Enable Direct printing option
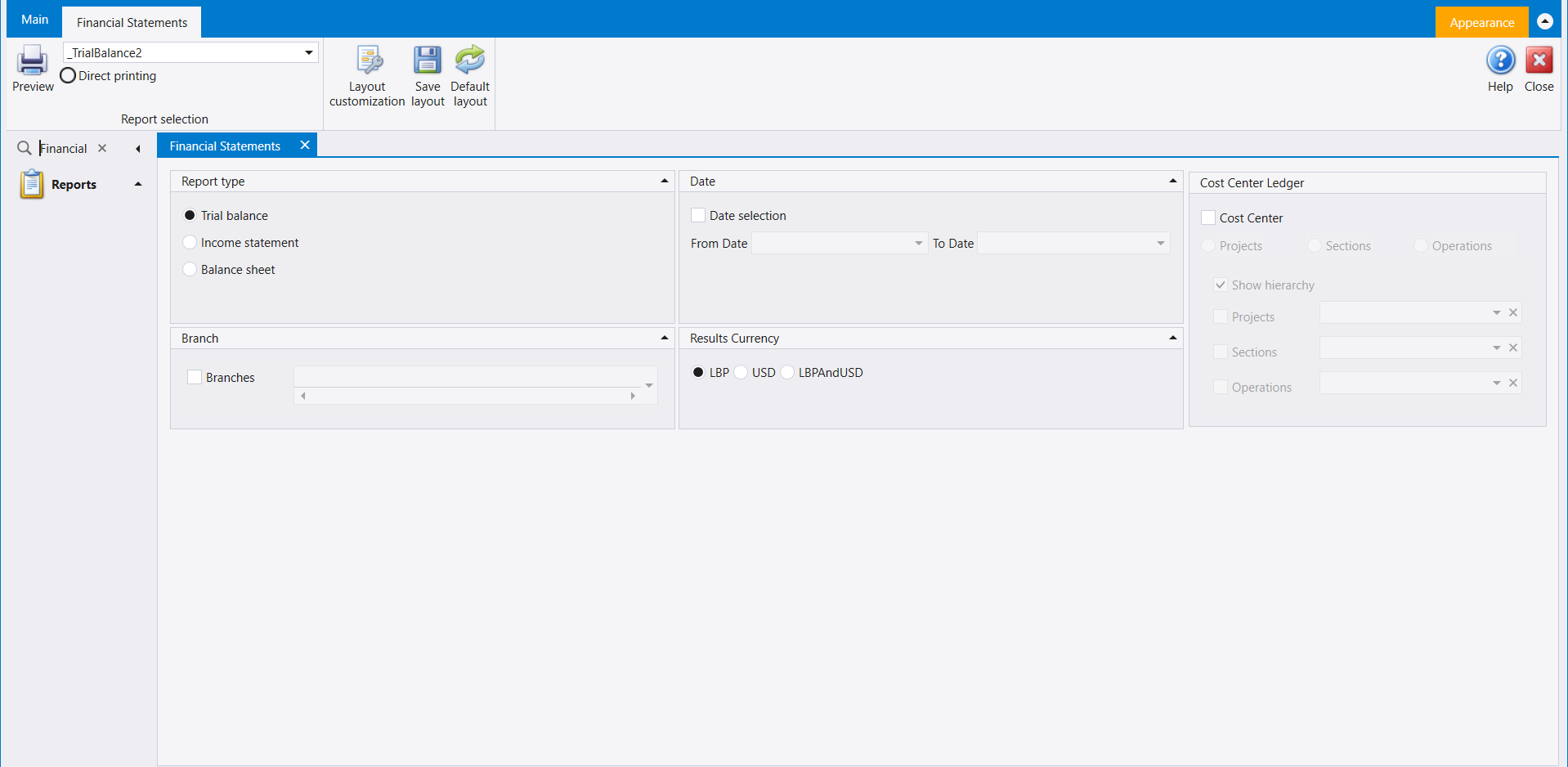1568x767 pixels. 68,75
